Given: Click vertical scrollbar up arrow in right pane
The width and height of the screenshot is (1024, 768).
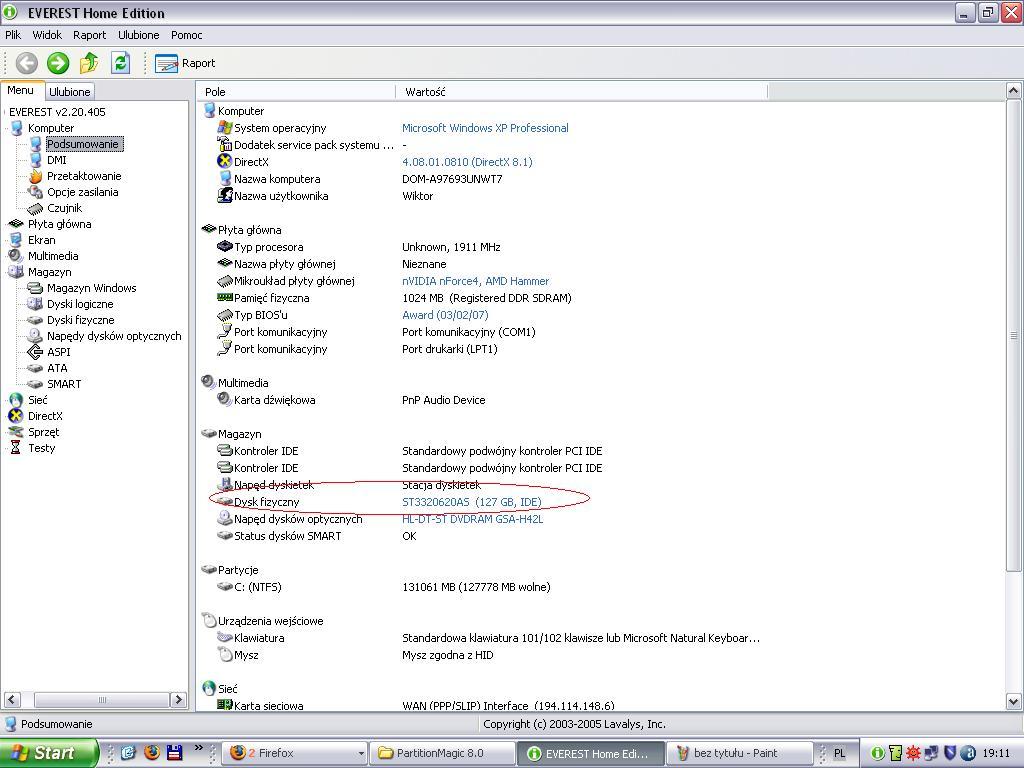Looking at the screenshot, I should pos(1013,91).
